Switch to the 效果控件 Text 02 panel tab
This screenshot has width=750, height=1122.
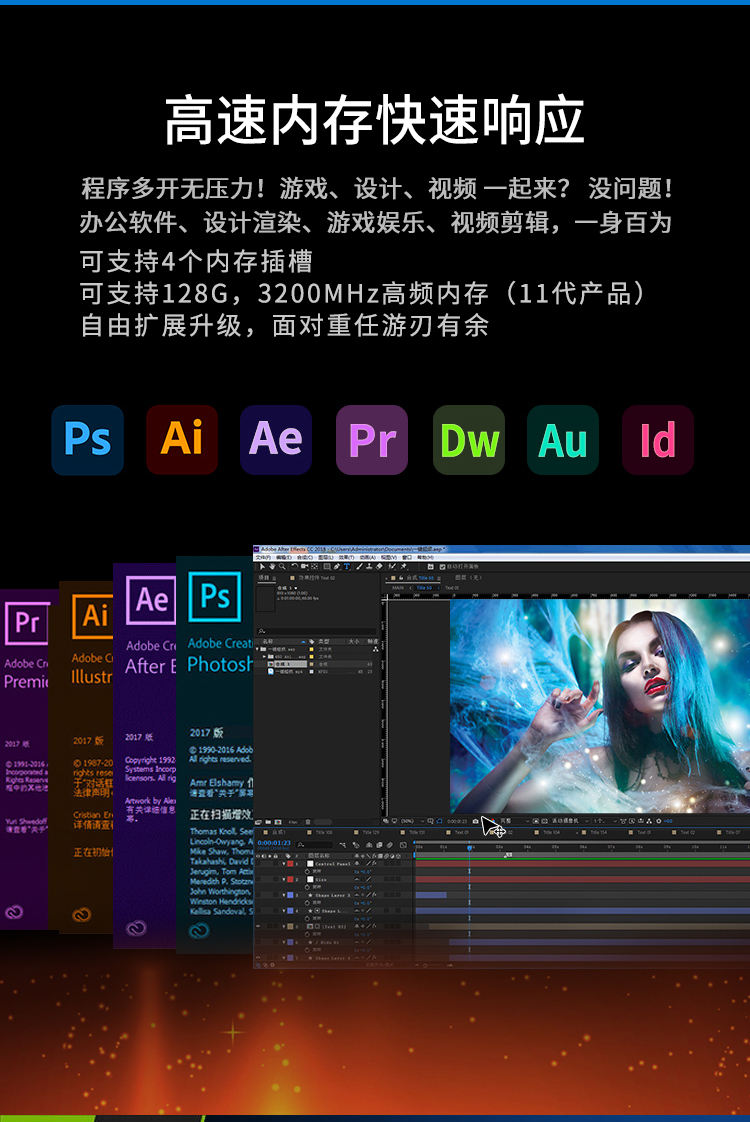tap(313, 577)
